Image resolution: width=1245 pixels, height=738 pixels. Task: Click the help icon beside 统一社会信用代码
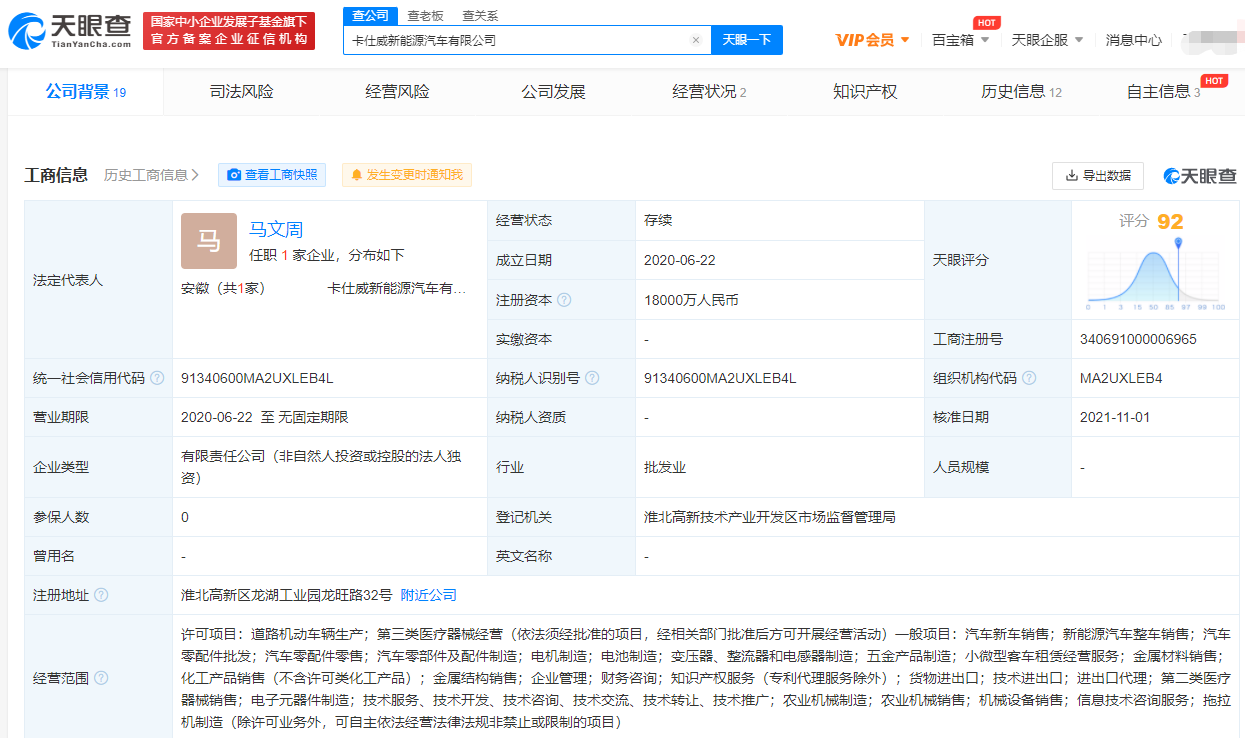[x=158, y=378]
